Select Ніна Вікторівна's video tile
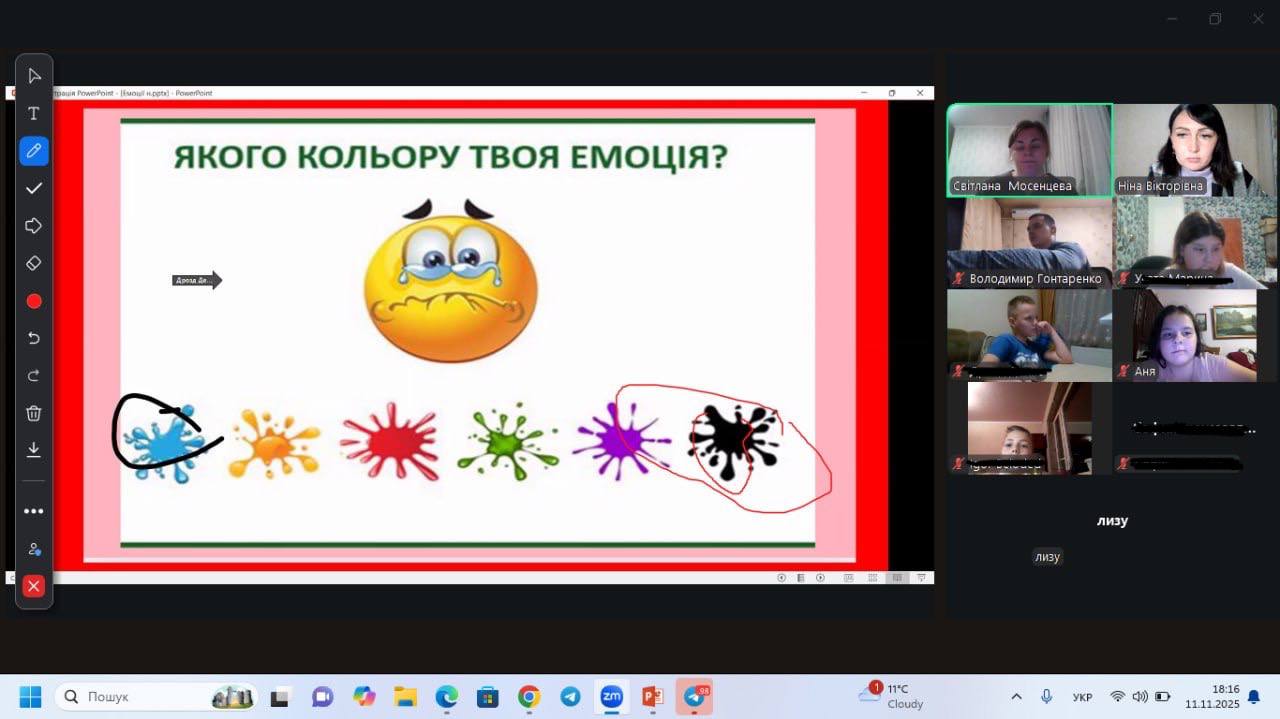The image size is (1280, 719). 1196,150
